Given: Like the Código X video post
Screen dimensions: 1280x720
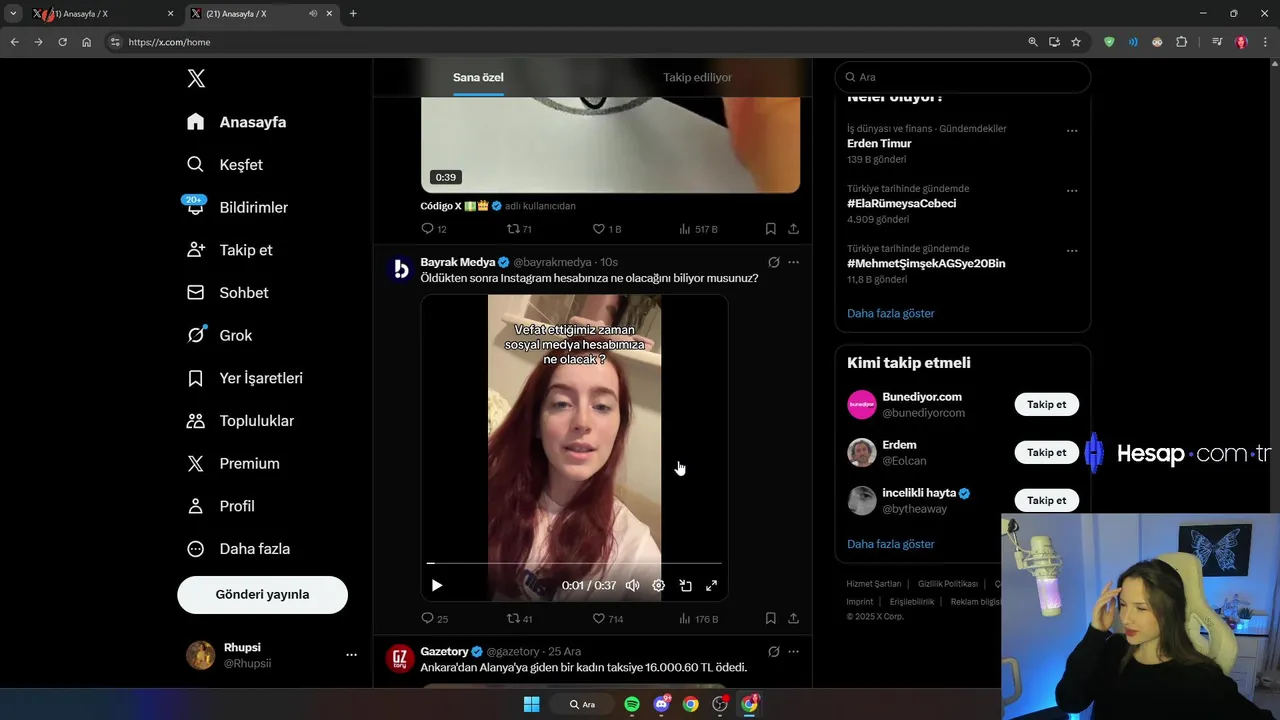Looking at the screenshot, I should click(x=607, y=229).
